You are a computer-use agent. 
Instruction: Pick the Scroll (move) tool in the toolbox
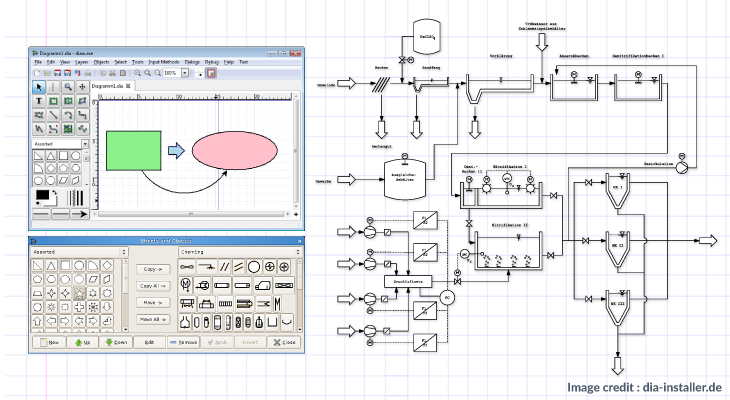click(x=81, y=87)
